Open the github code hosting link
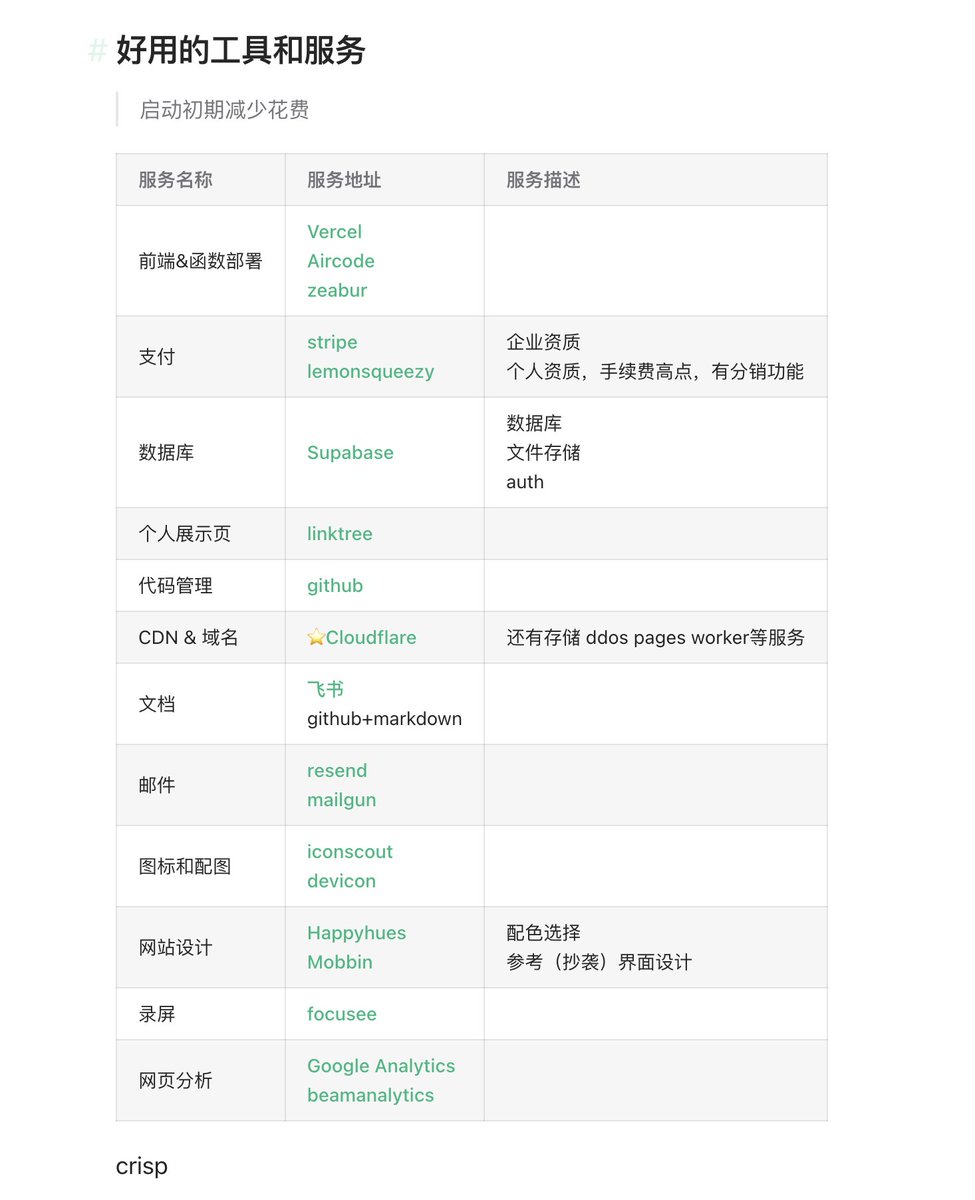 point(334,585)
